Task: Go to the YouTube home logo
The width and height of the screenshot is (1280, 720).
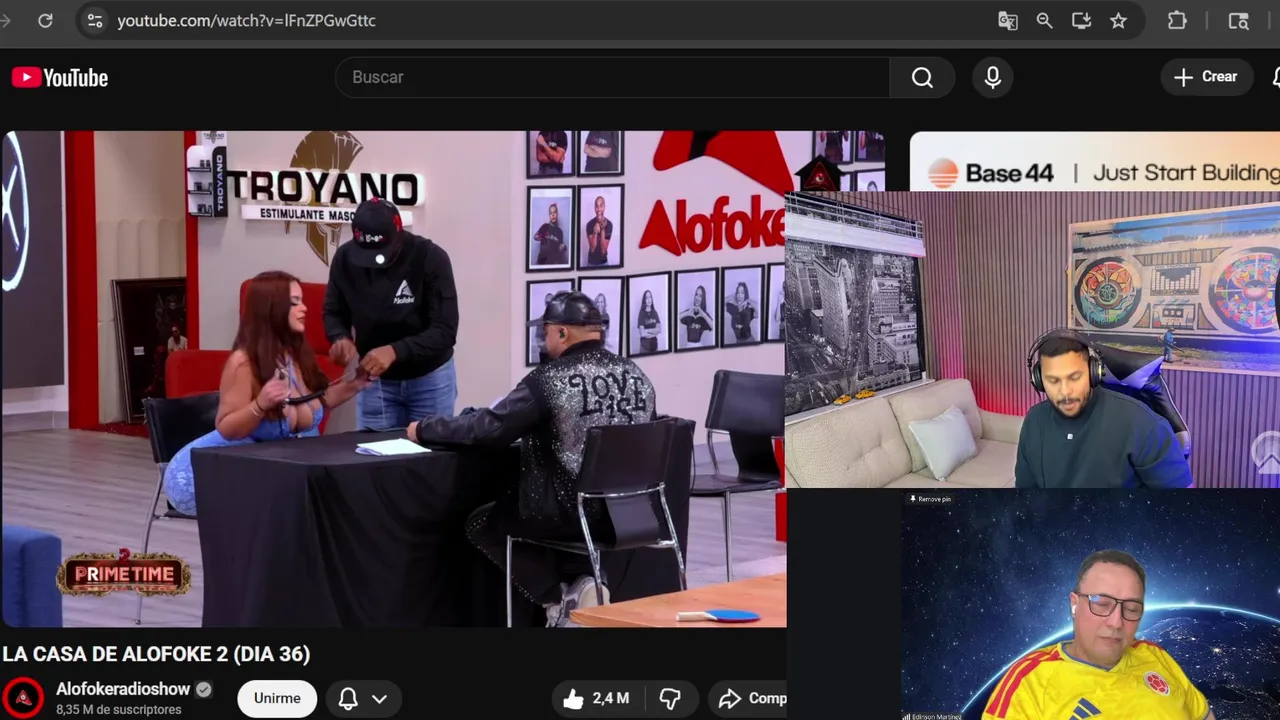Action: pyautogui.click(x=60, y=77)
